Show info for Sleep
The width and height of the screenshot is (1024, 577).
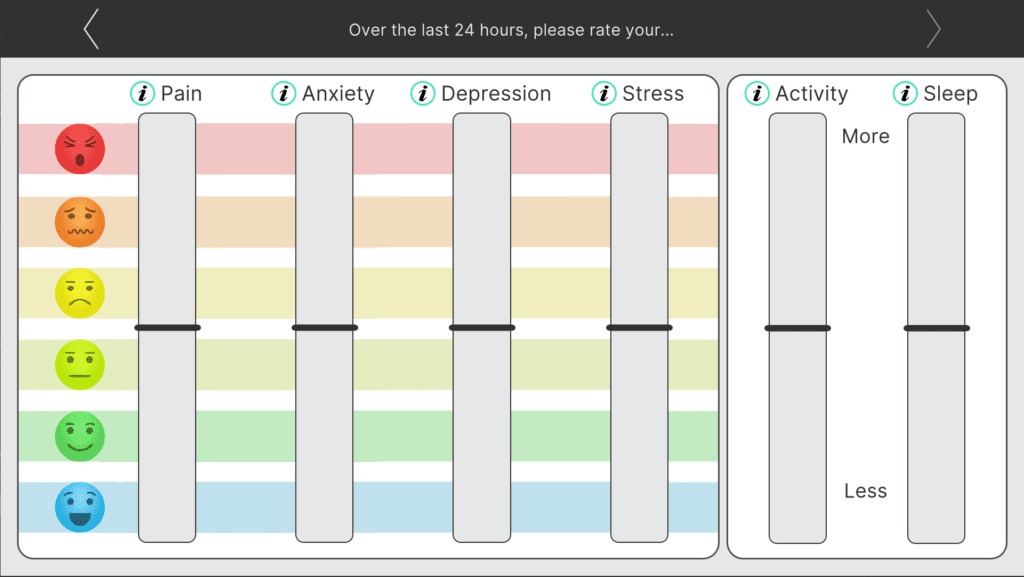click(905, 94)
